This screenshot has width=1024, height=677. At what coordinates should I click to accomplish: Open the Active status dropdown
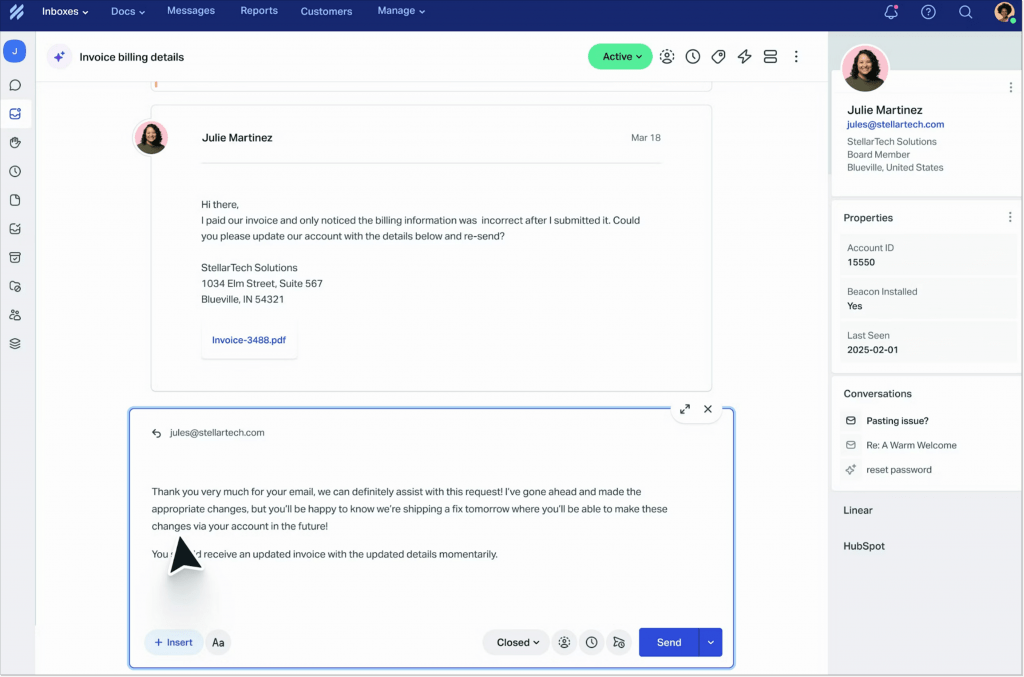click(x=620, y=57)
